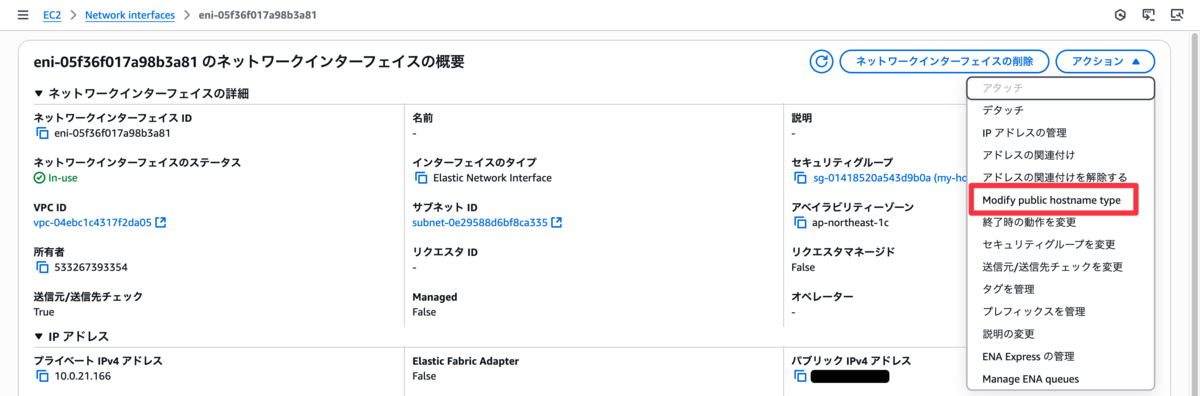Viewport: 1200px width, 396px height.
Task: Open the hamburger navigation menu
Action: [x=23, y=16]
